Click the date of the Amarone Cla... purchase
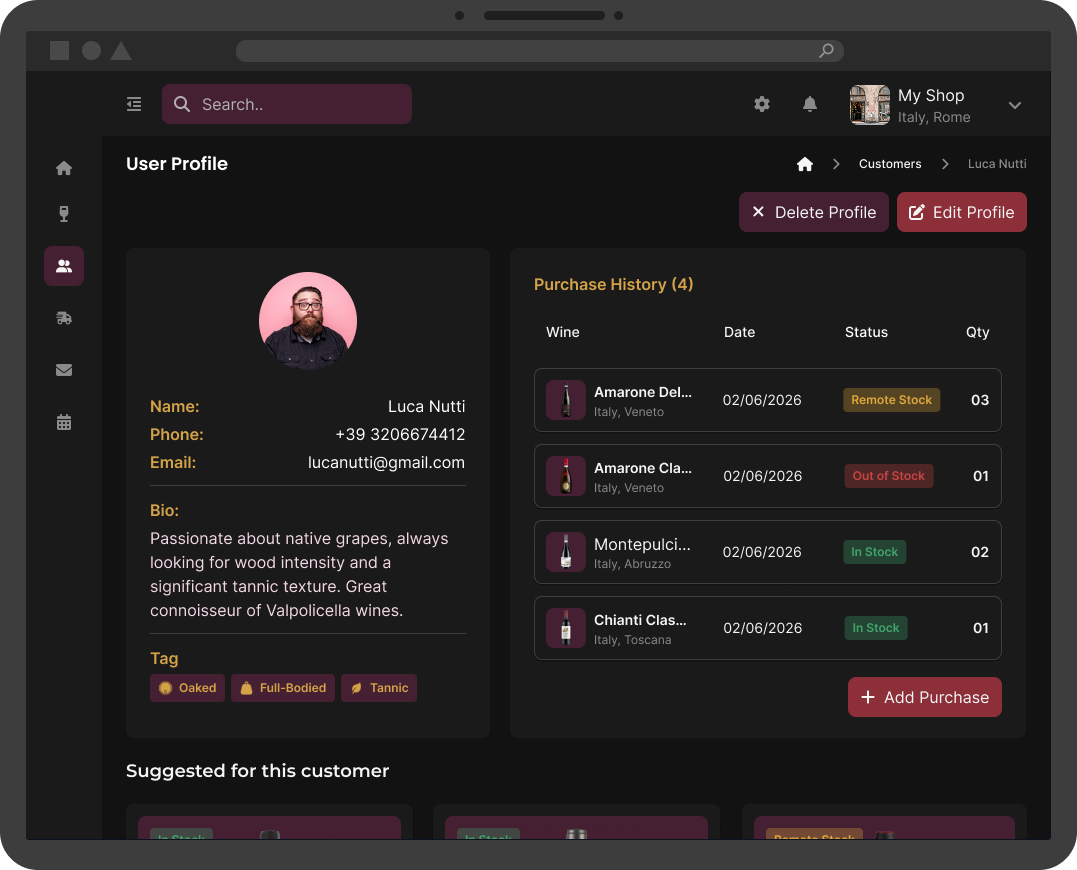The height and width of the screenshot is (870, 1077). point(762,476)
